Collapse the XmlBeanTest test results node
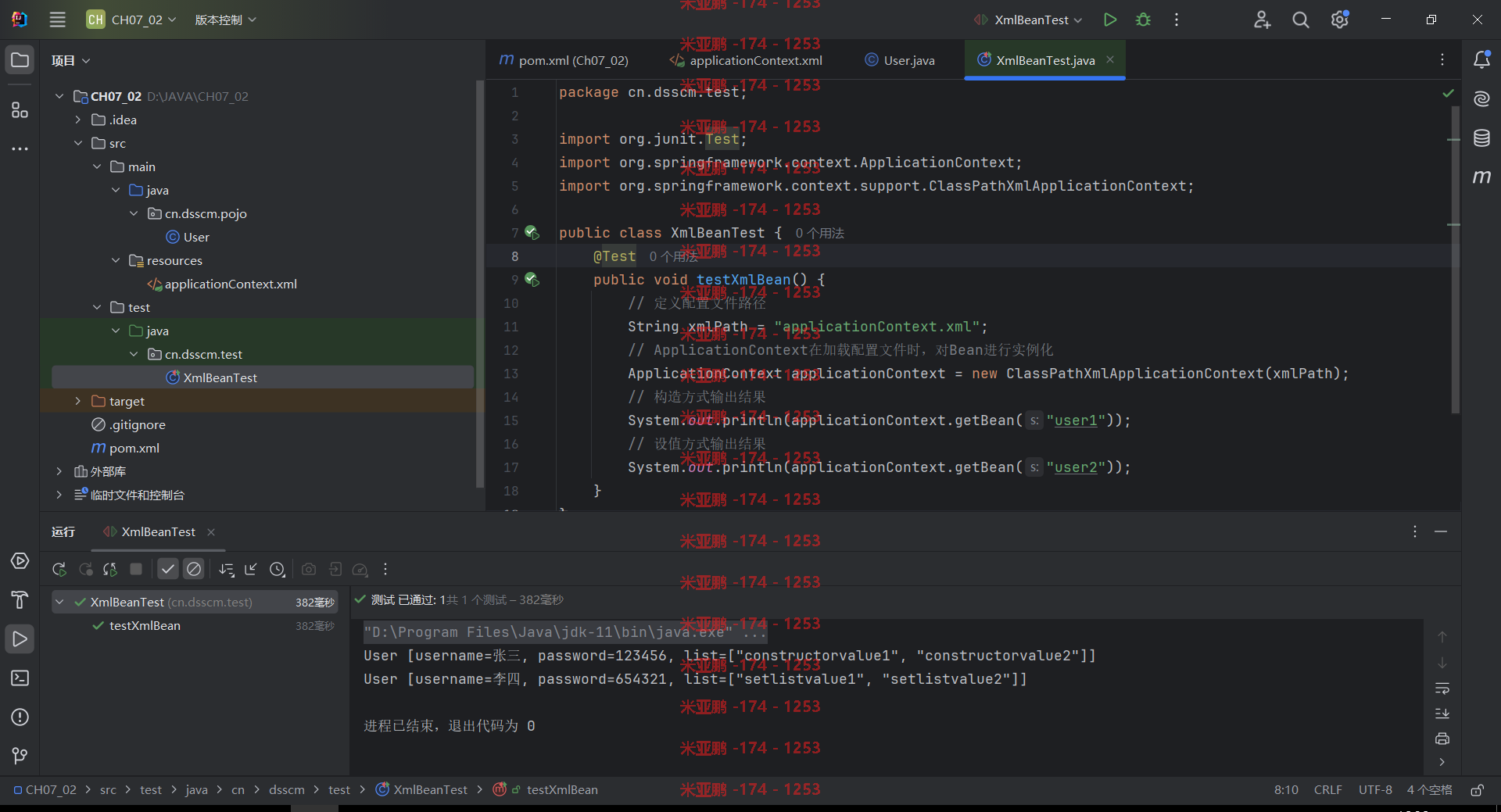Image resolution: width=1501 pixels, height=812 pixels. tap(59, 602)
